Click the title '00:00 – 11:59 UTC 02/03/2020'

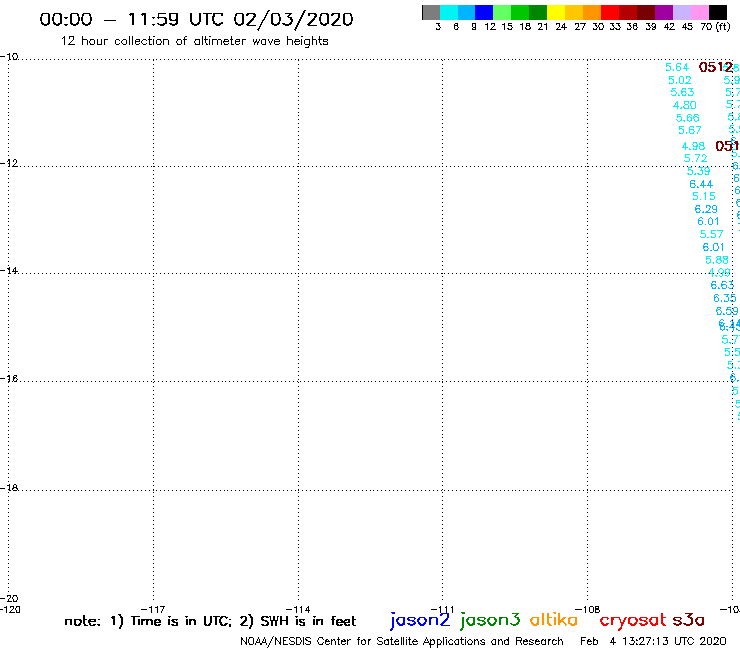196,20
